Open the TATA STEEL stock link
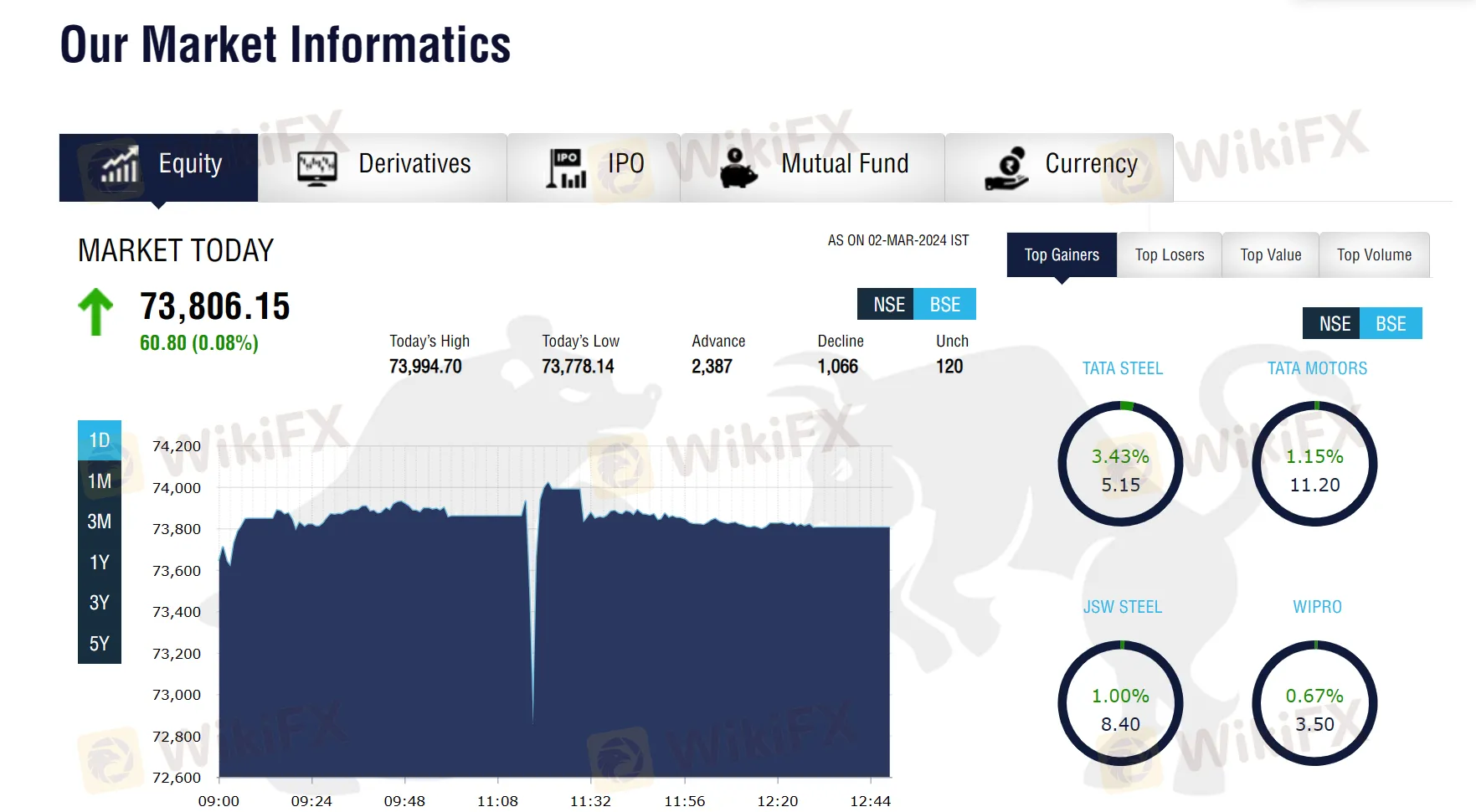1476x812 pixels. (x=1122, y=368)
